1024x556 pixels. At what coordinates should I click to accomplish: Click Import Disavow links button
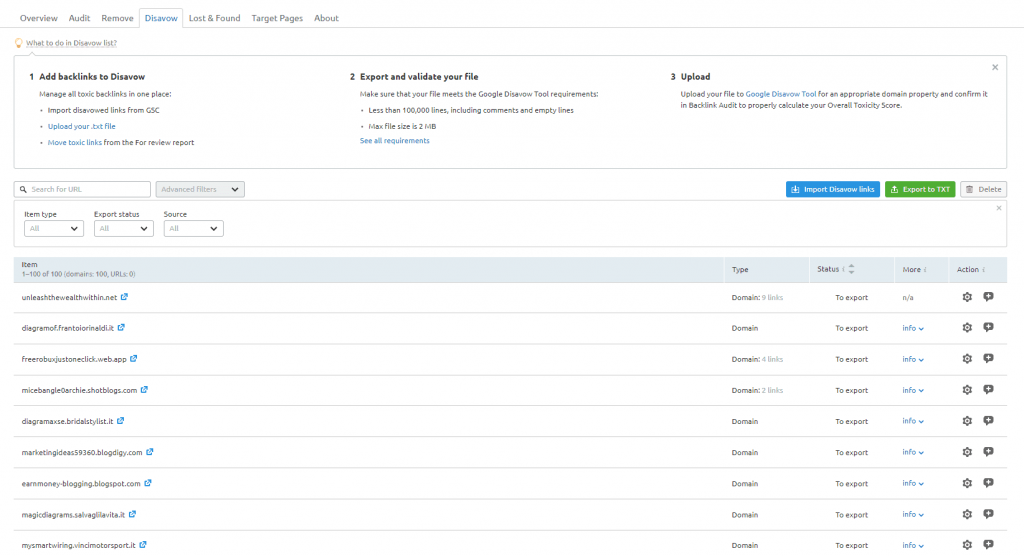[833, 189]
